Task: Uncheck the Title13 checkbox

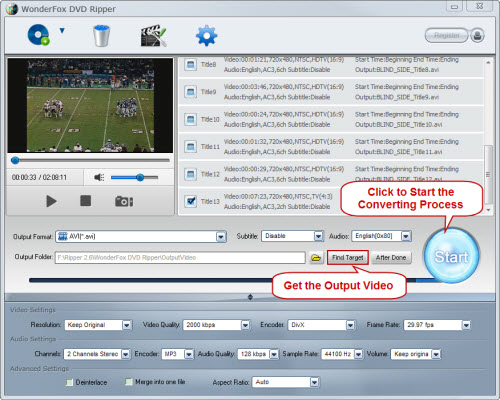Action: [190, 201]
